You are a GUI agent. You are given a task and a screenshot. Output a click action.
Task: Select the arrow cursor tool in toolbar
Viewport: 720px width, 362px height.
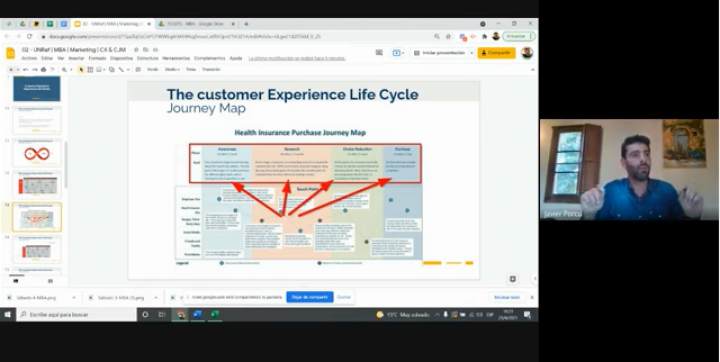click(x=81, y=70)
